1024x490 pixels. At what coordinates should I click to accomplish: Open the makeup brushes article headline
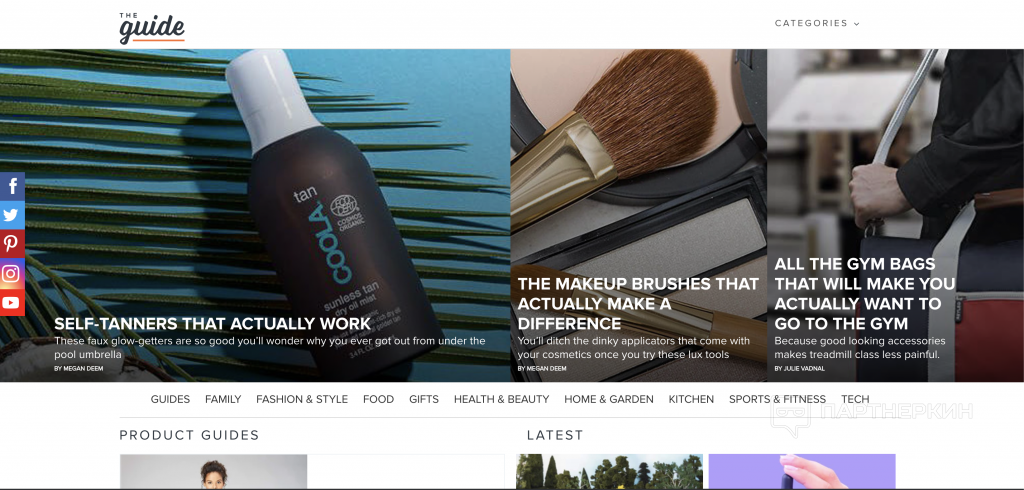(x=638, y=304)
